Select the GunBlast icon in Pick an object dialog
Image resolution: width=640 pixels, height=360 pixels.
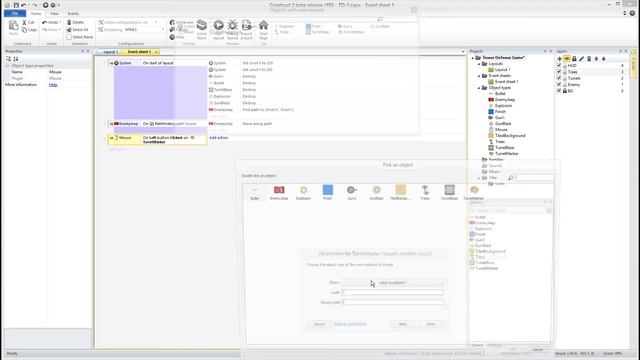click(x=376, y=190)
